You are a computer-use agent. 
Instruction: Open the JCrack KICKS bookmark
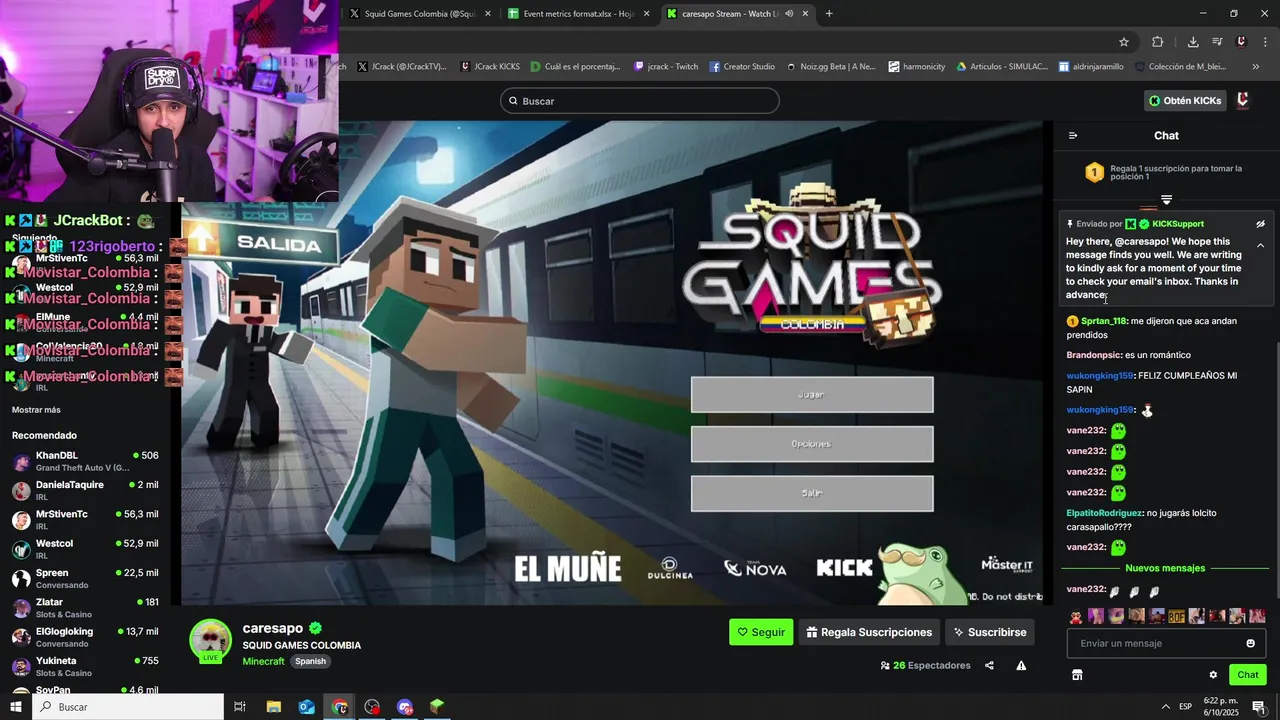490,67
